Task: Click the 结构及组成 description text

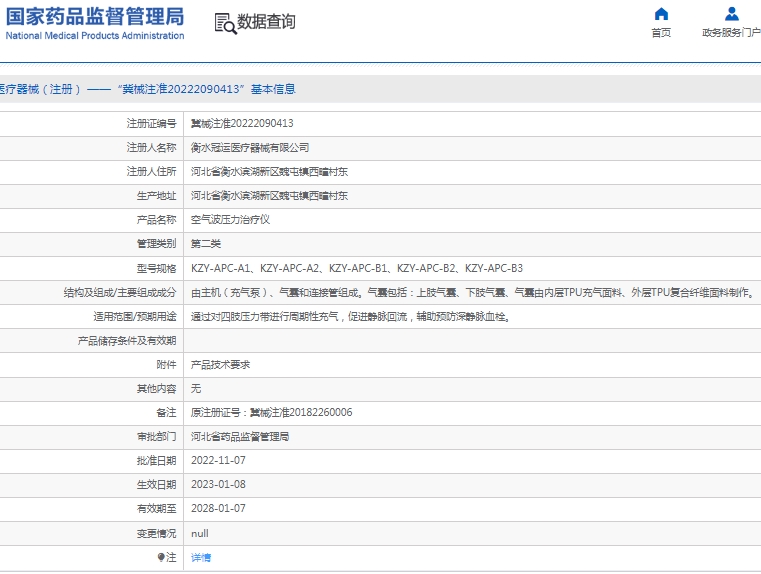Action: tap(472, 292)
